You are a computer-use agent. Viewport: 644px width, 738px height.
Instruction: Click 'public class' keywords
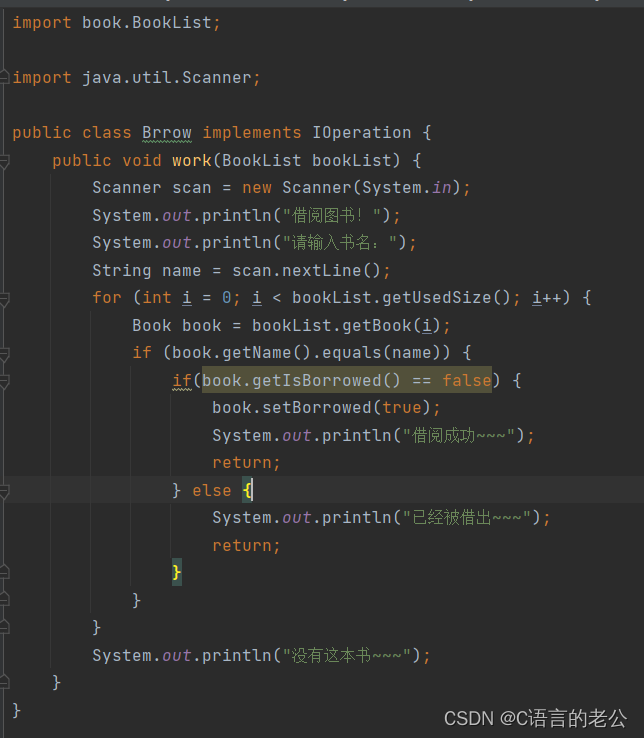[72, 133]
